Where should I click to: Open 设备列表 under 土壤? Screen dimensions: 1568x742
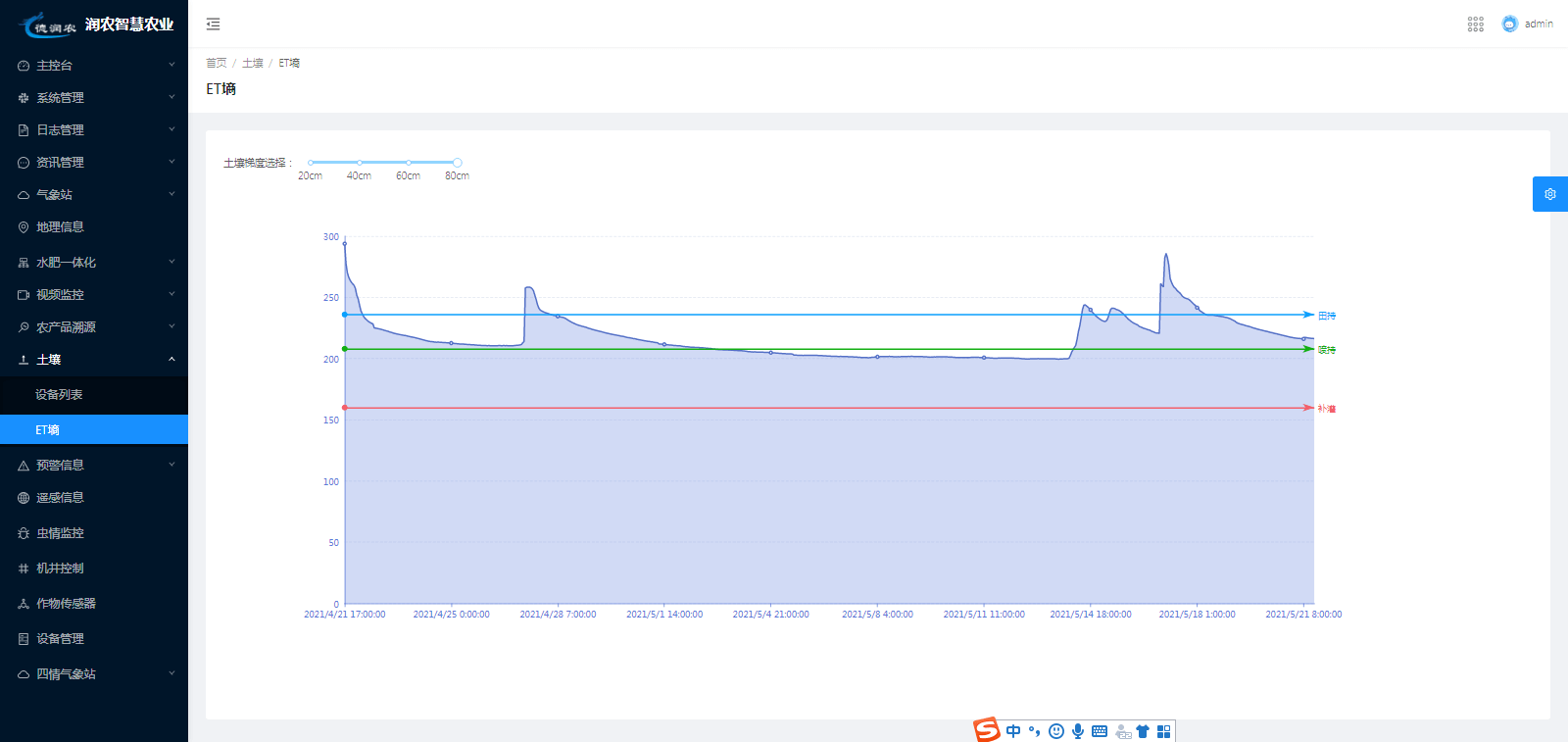(x=59, y=395)
